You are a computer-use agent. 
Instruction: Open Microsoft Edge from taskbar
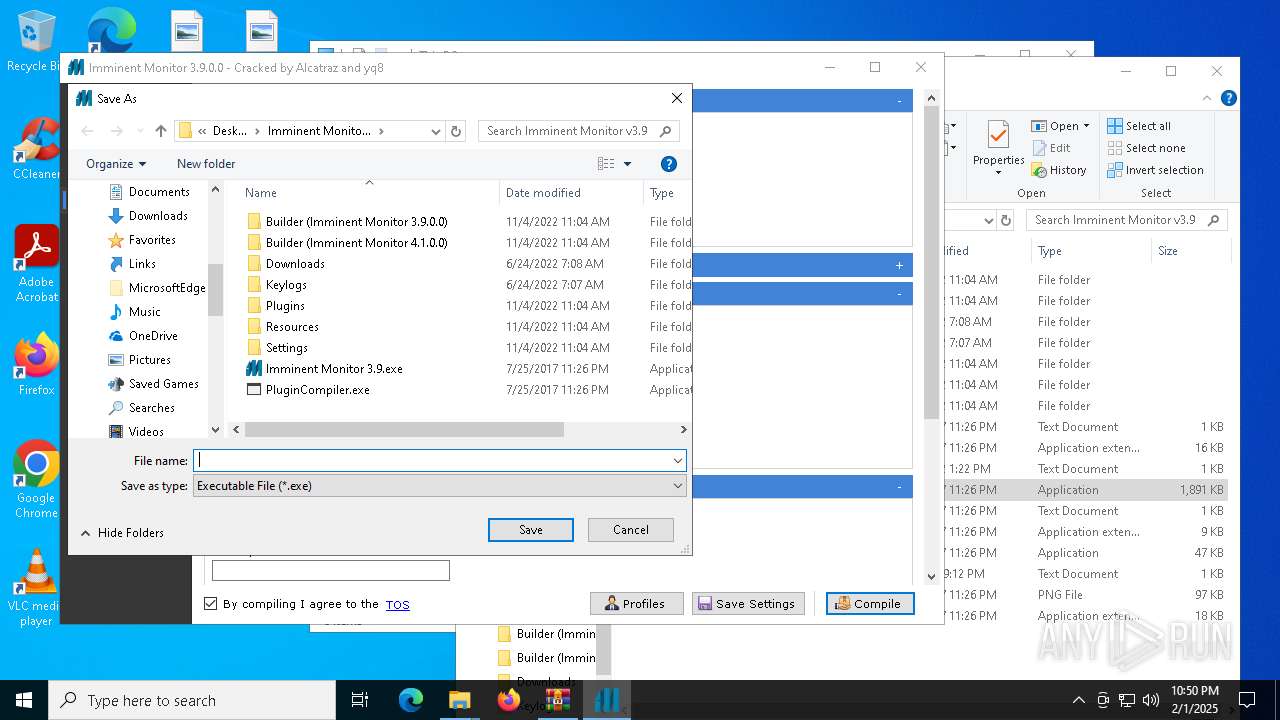411,700
